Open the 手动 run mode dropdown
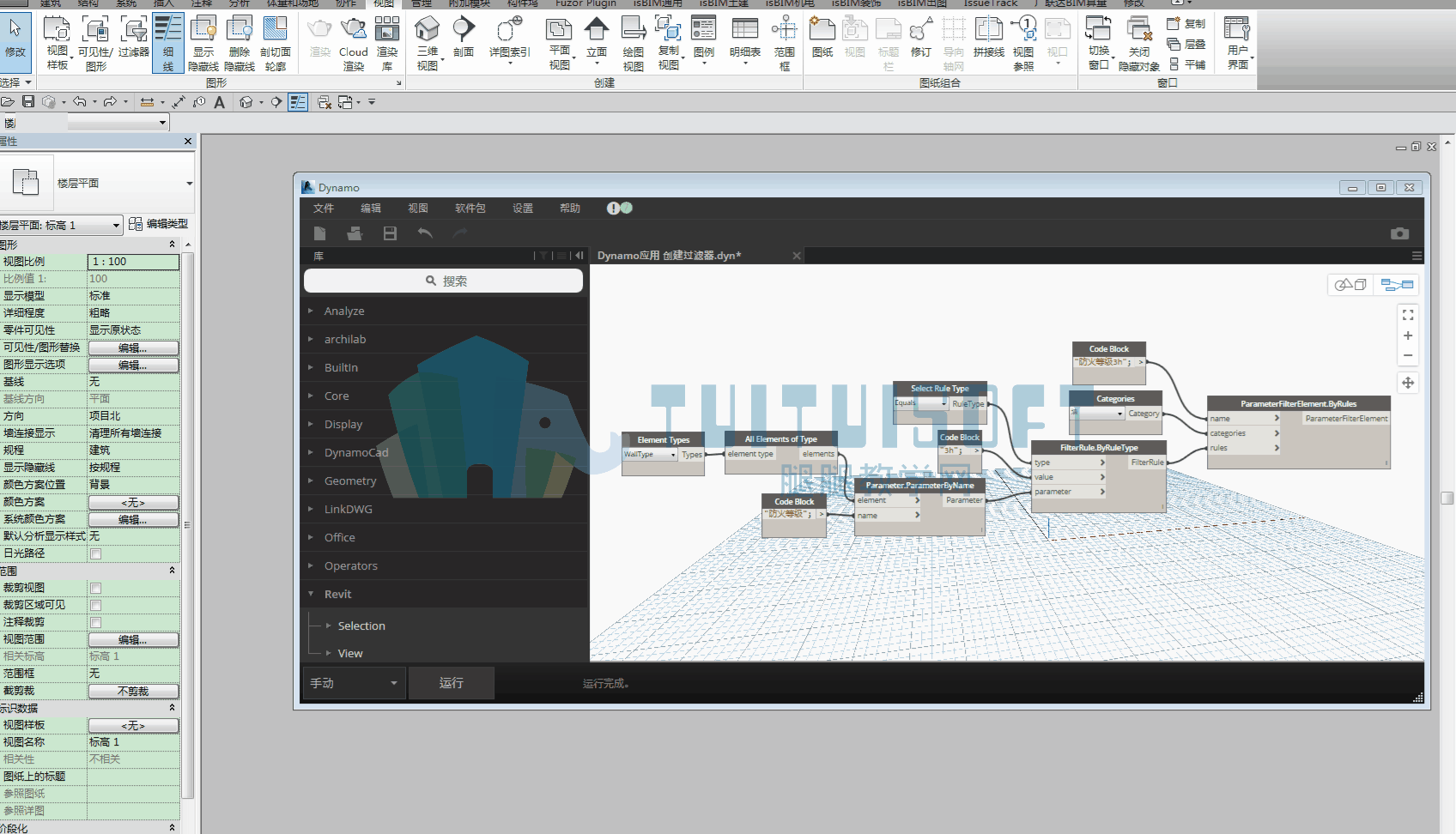1456x834 pixels. [x=355, y=683]
